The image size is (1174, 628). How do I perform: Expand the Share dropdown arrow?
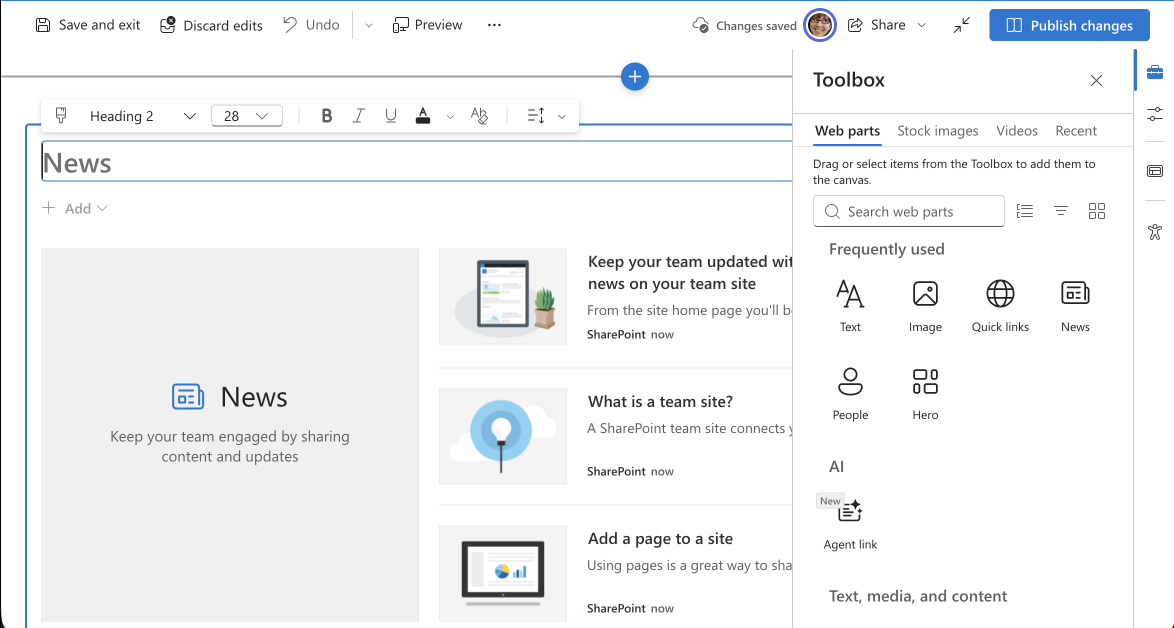pyautogui.click(x=922, y=25)
